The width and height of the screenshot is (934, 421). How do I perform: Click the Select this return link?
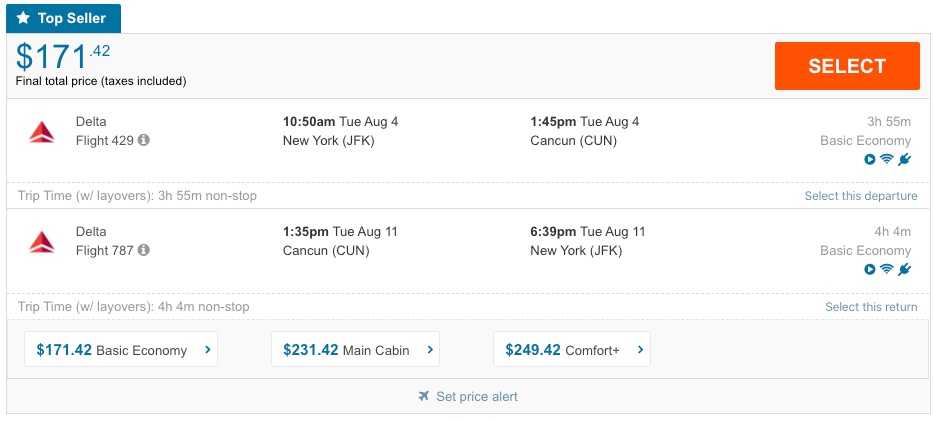(x=871, y=307)
